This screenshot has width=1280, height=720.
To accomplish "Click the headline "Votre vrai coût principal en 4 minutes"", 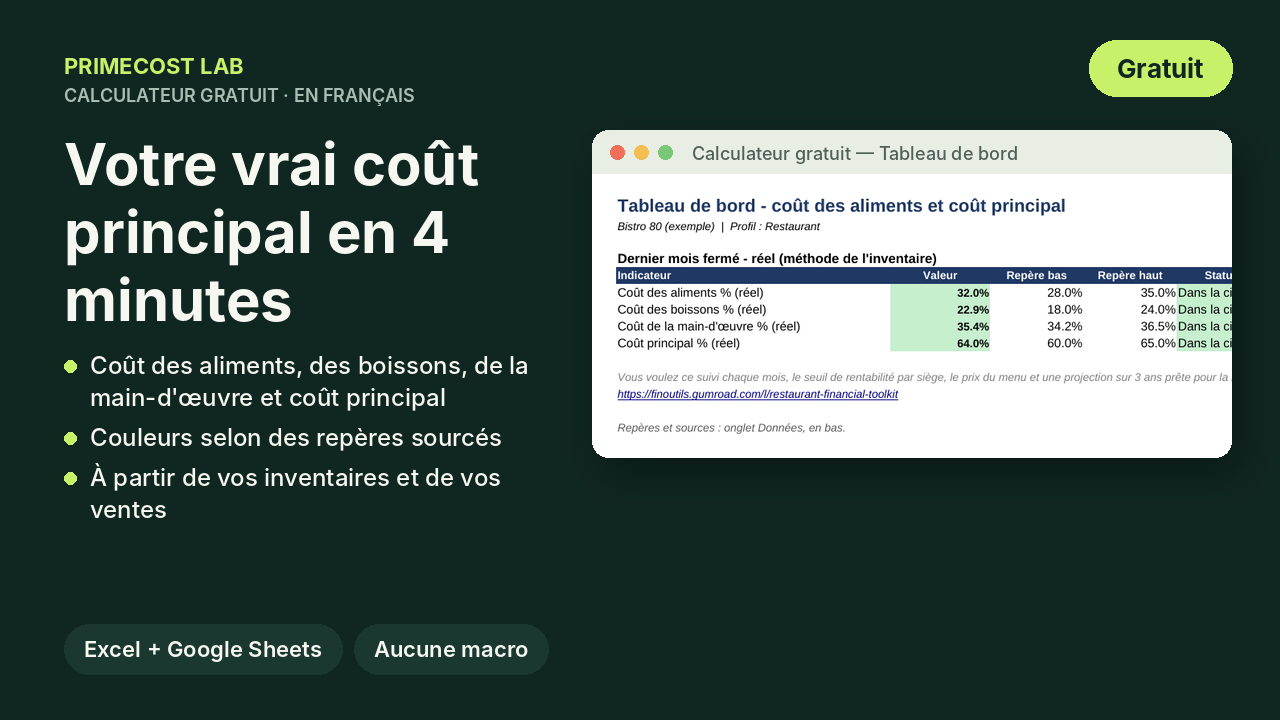I will click(x=272, y=232).
